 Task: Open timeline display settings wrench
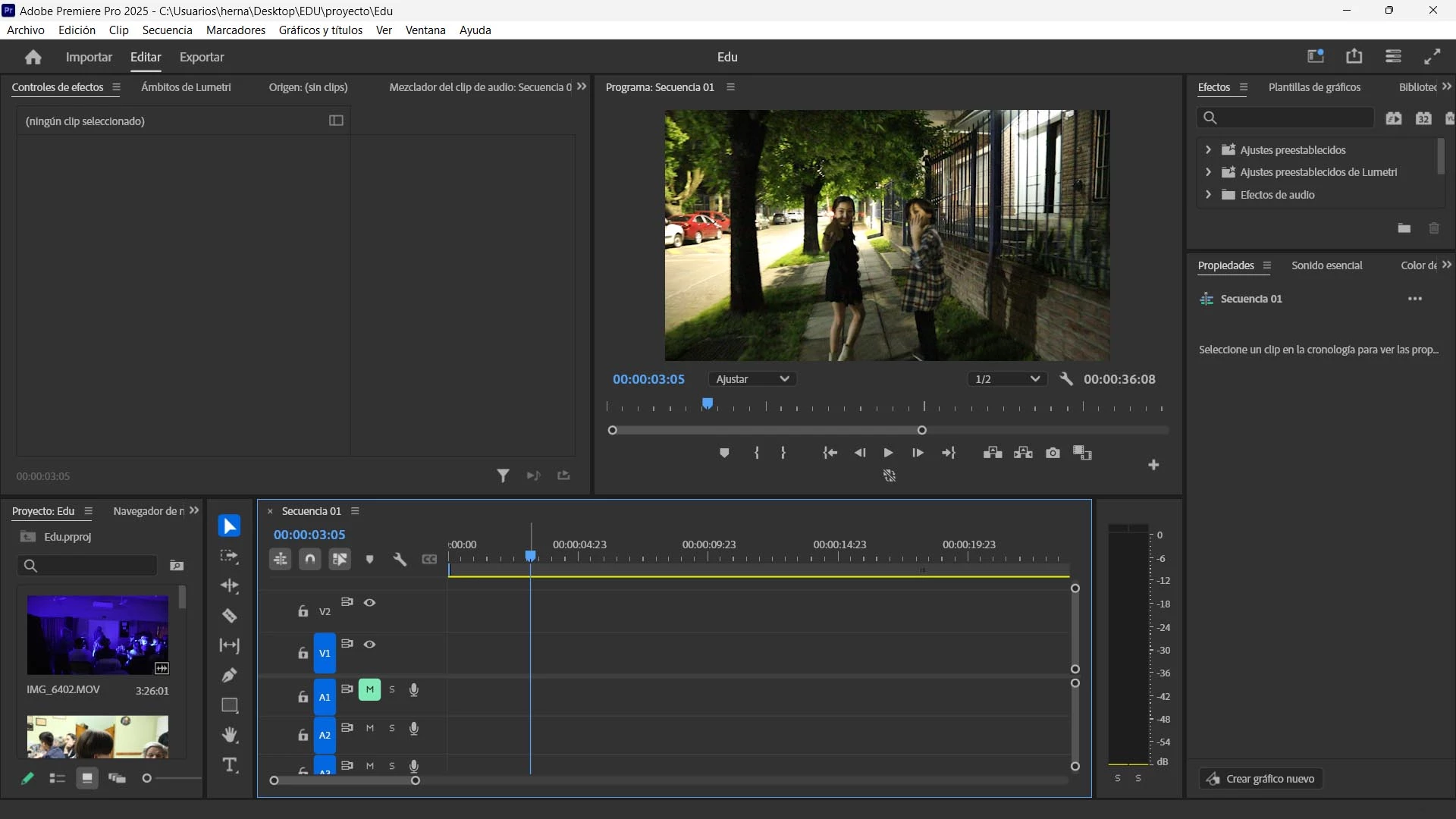point(400,560)
